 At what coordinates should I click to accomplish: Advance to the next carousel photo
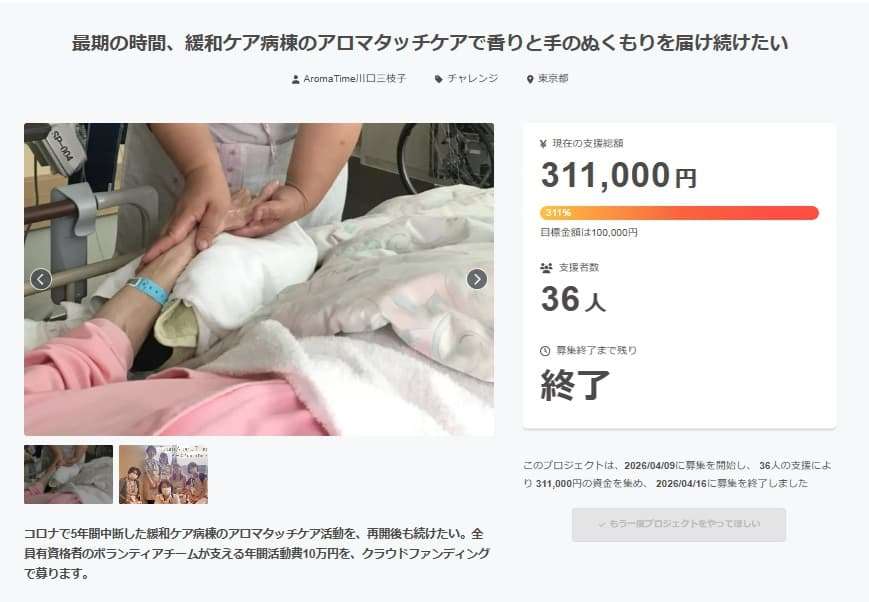tap(477, 279)
